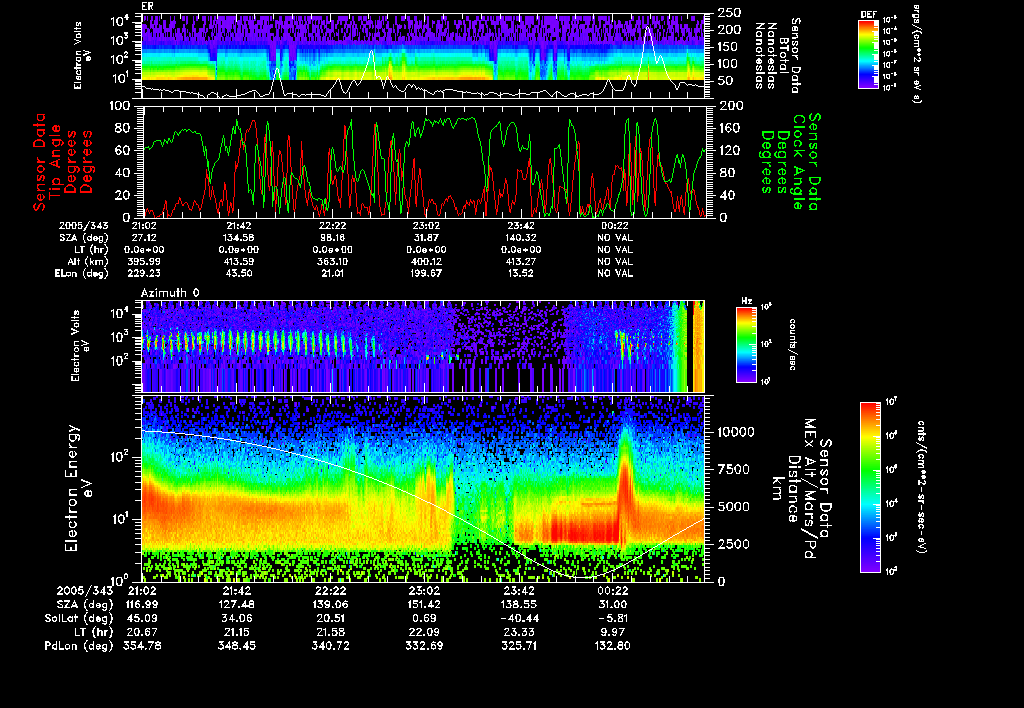Click the 'SolLat (deg)' row label
The width and height of the screenshot is (1024, 708).
point(79,619)
